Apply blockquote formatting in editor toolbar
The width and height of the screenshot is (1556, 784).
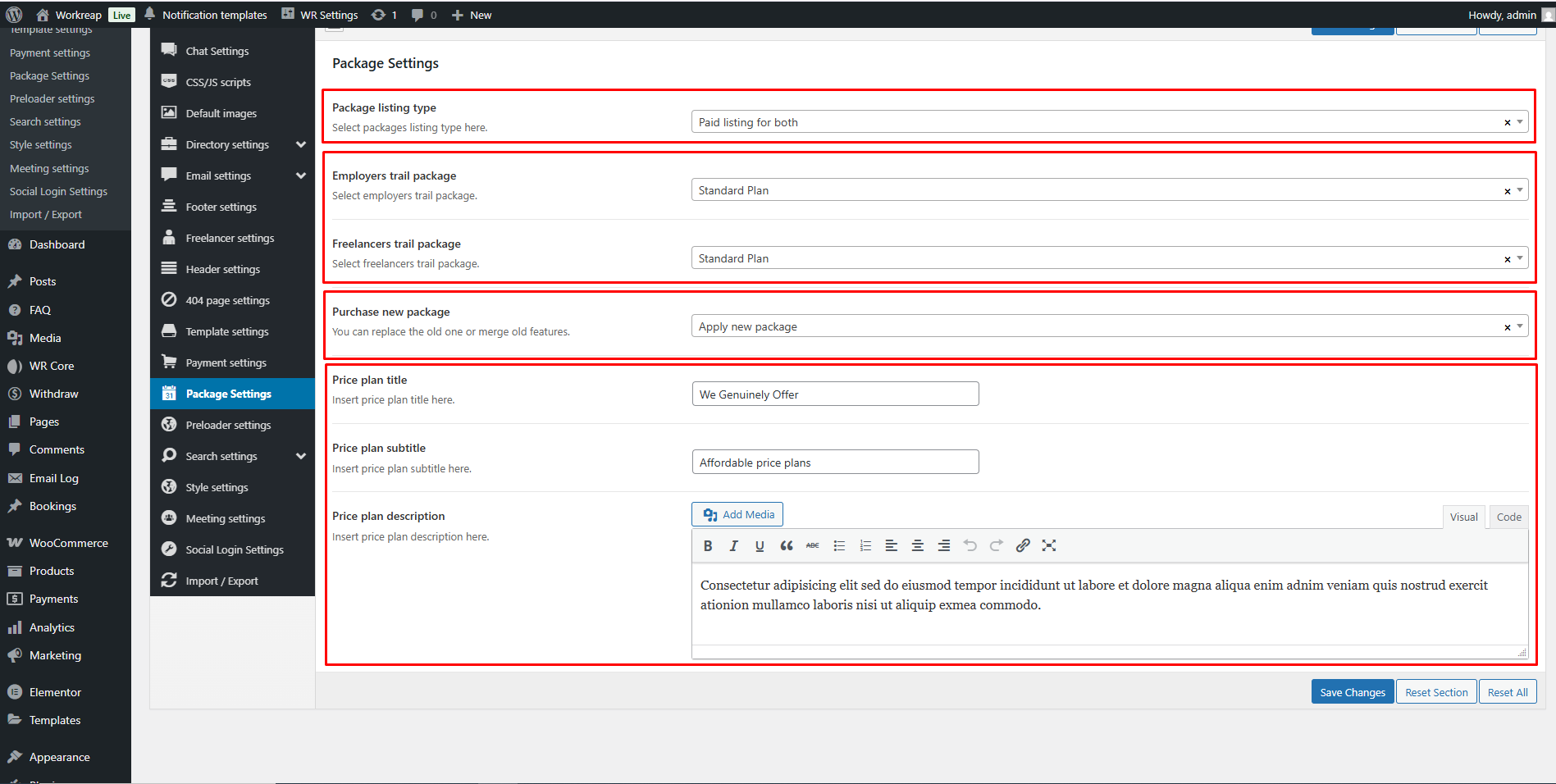click(786, 546)
